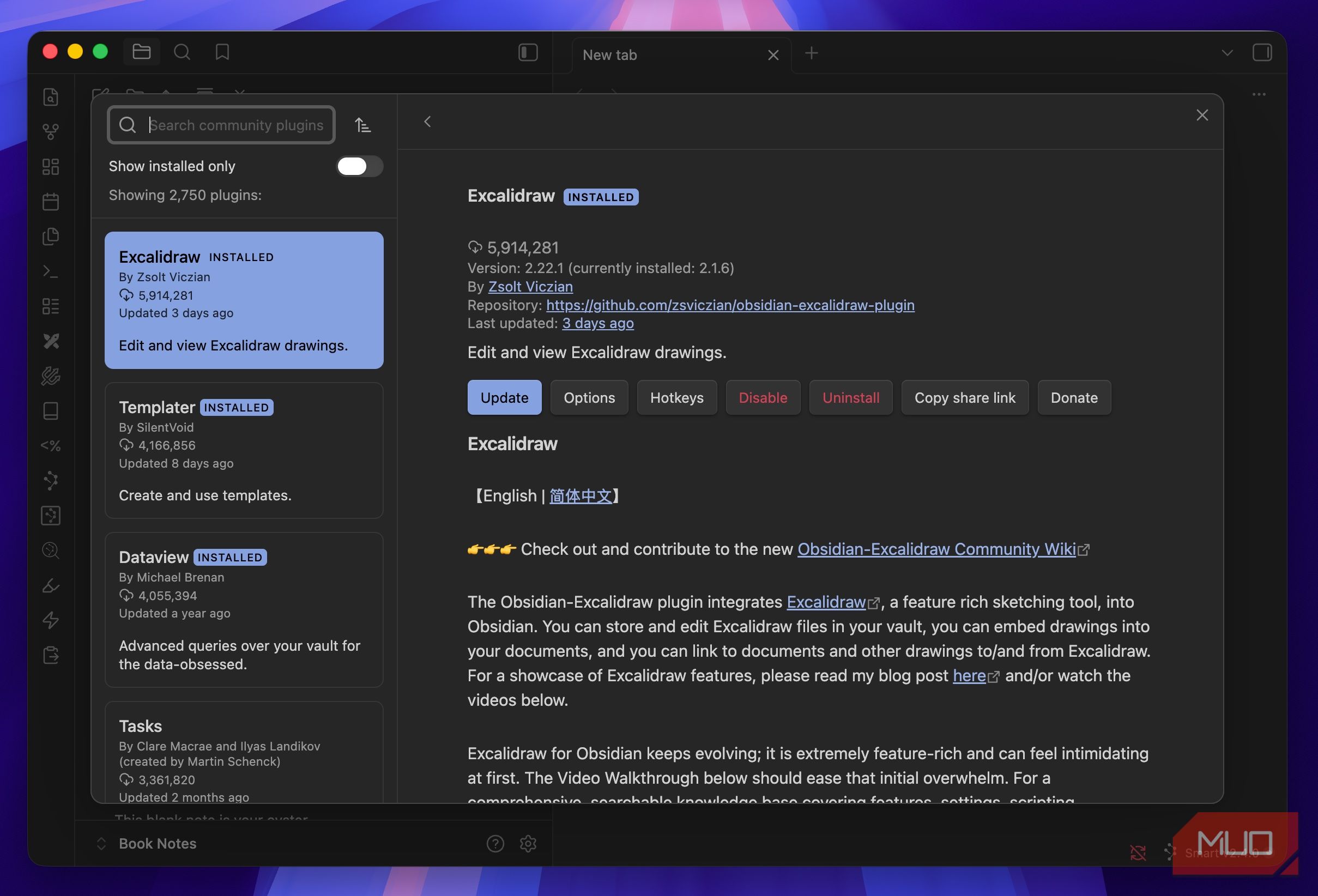The width and height of the screenshot is (1318, 896).
Task: Open settings gear icon
Action: [528, 844]
